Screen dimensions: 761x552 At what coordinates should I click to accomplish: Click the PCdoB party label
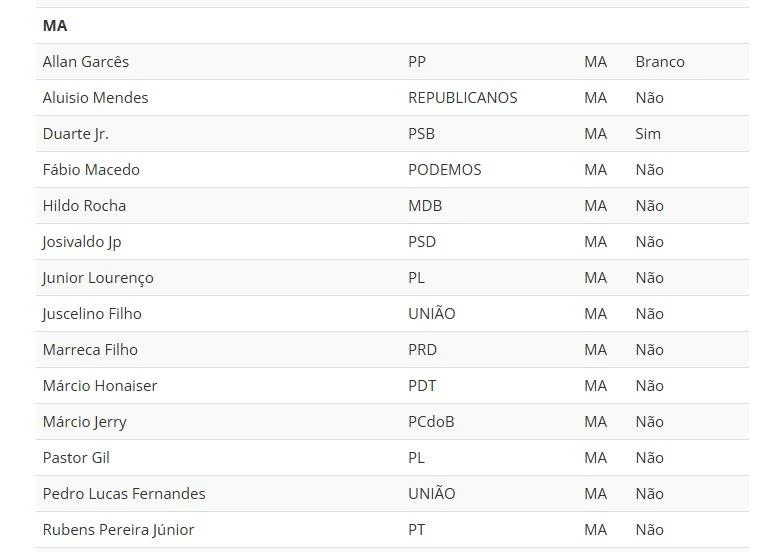point(431,422)
